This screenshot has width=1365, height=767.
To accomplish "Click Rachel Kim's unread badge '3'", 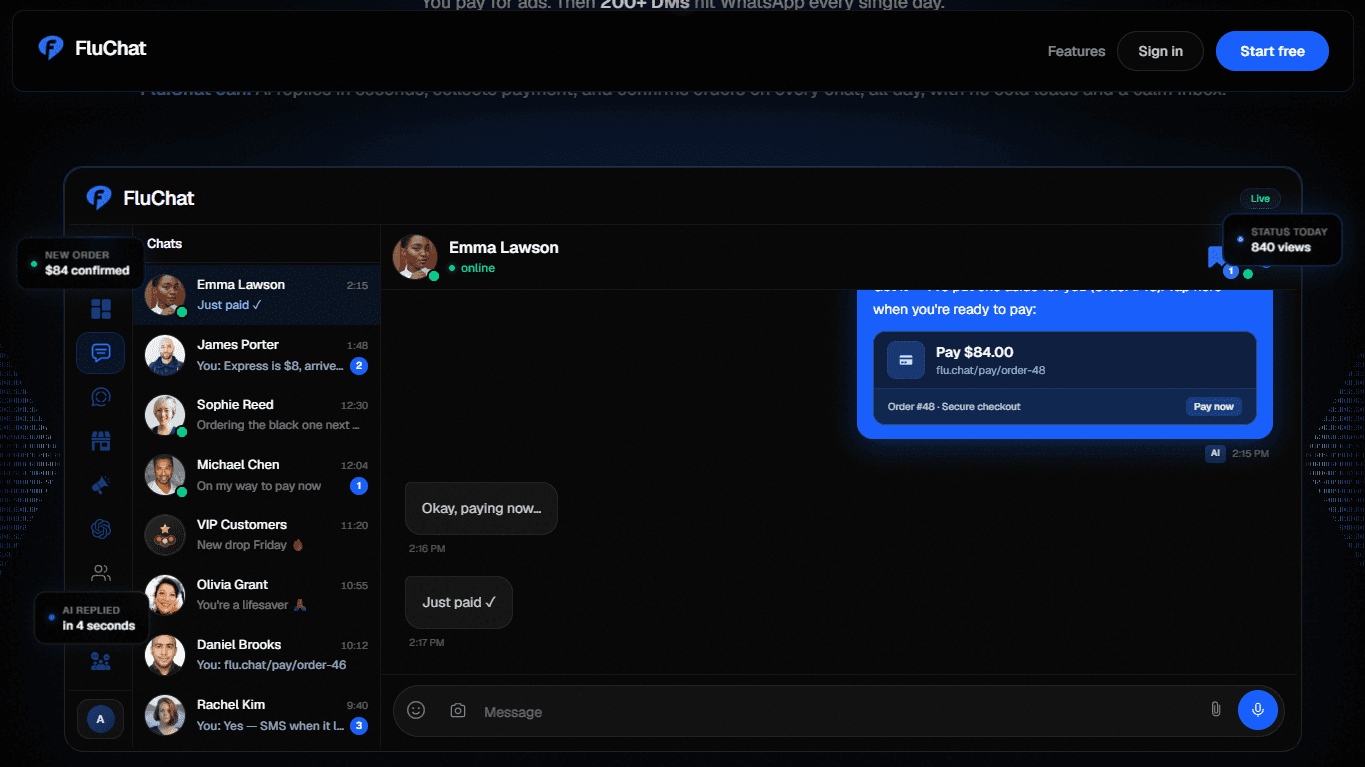I will tap(359, 726).
